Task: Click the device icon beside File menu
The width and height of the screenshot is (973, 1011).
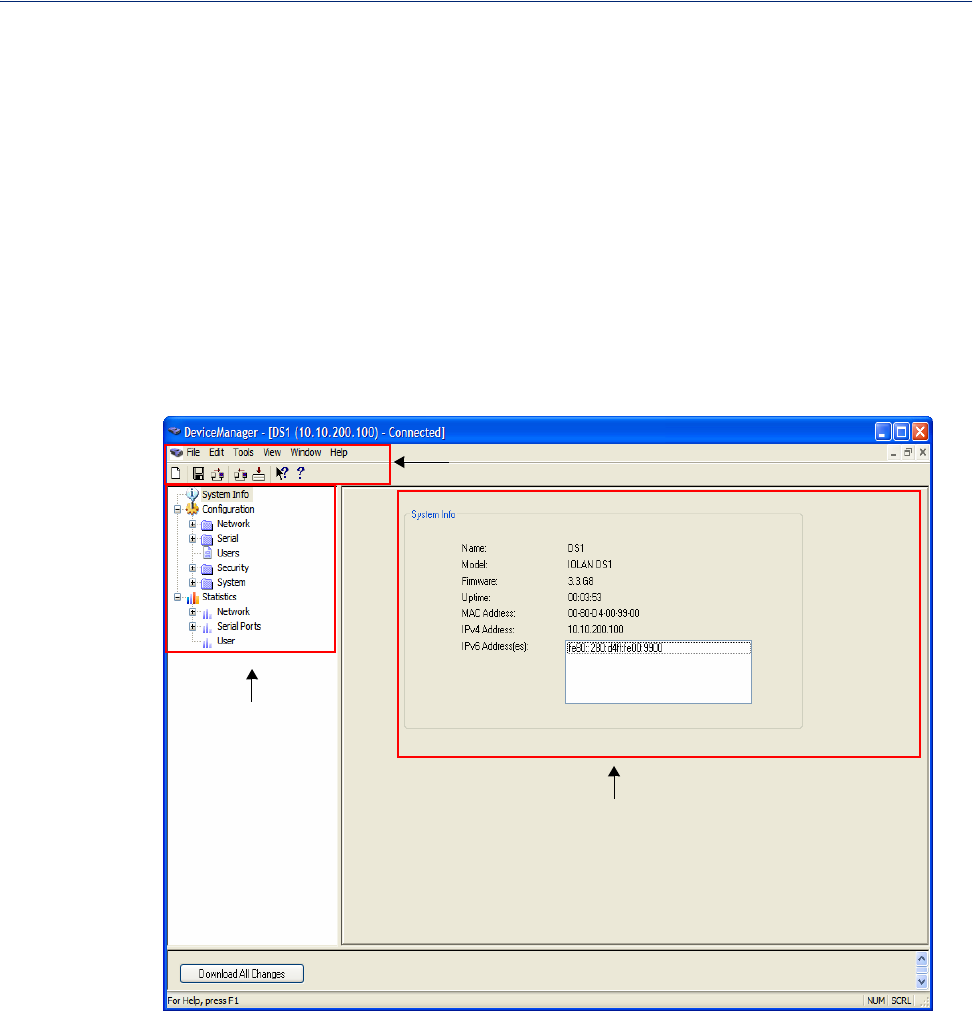Action: coord(176,453)
